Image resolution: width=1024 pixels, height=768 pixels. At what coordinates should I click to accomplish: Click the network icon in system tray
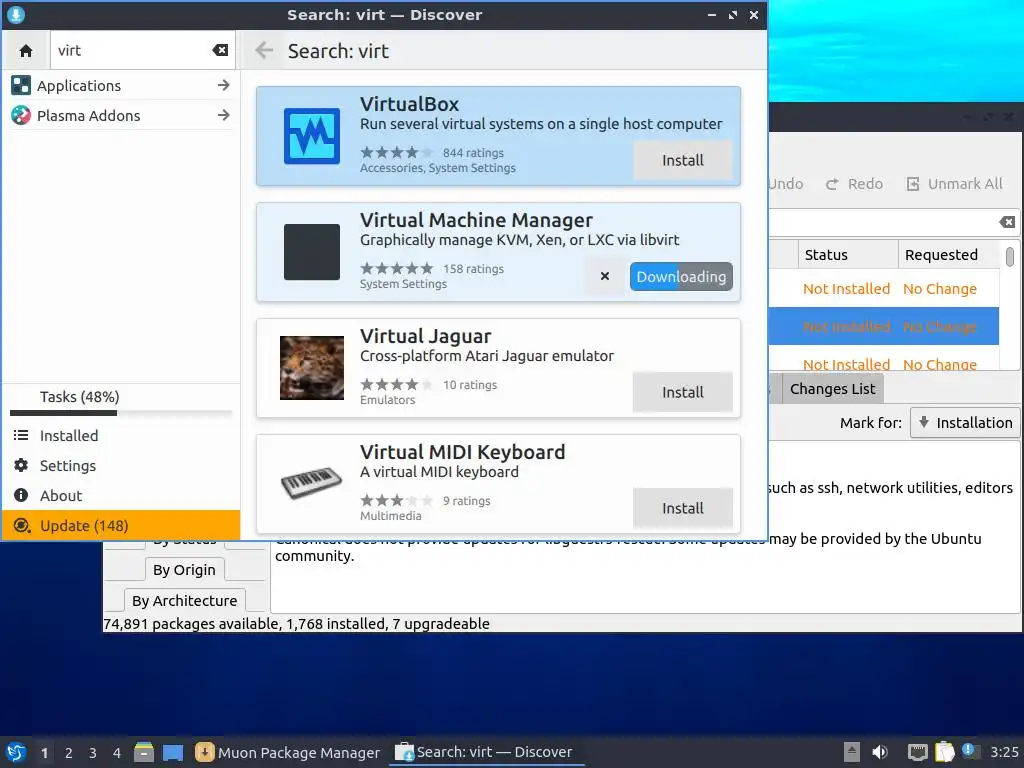click(918, 752)
